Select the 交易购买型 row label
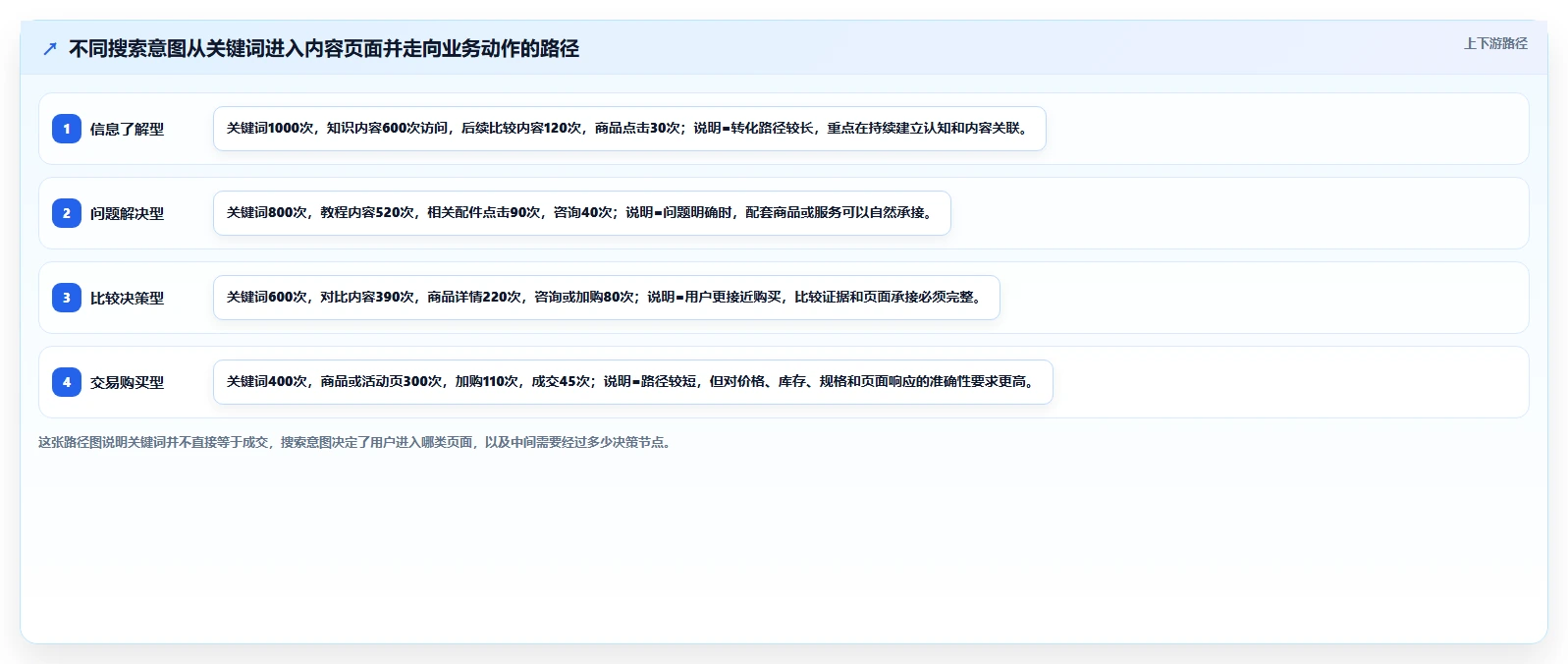 point(127,382)
